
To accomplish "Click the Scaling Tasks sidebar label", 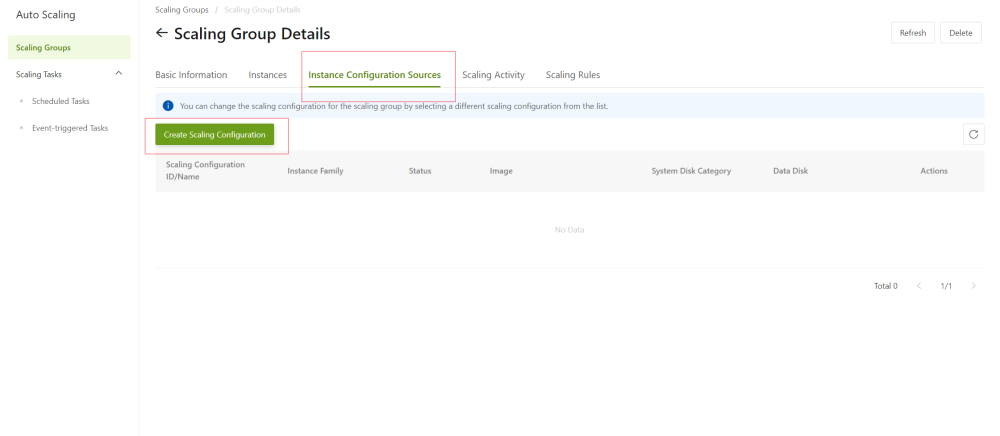I will click(39, 74).
